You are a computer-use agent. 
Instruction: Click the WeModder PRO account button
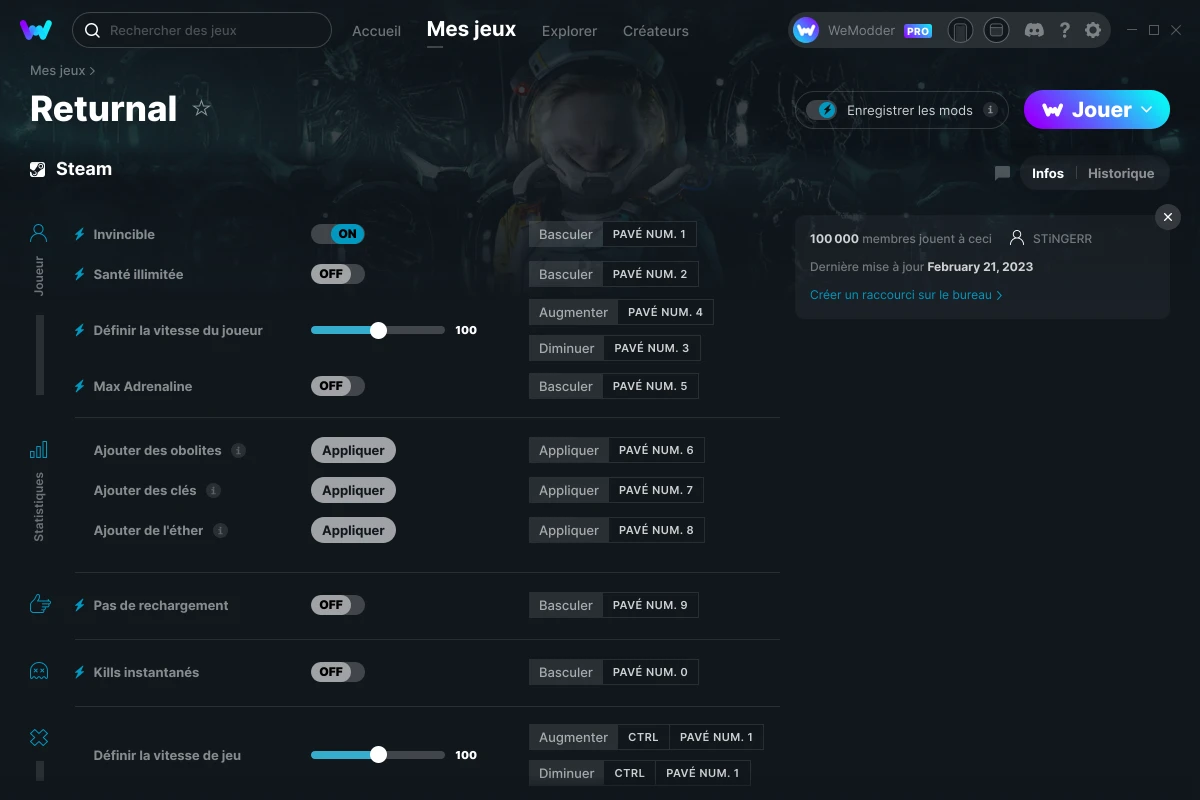click(x=863, y=30)
